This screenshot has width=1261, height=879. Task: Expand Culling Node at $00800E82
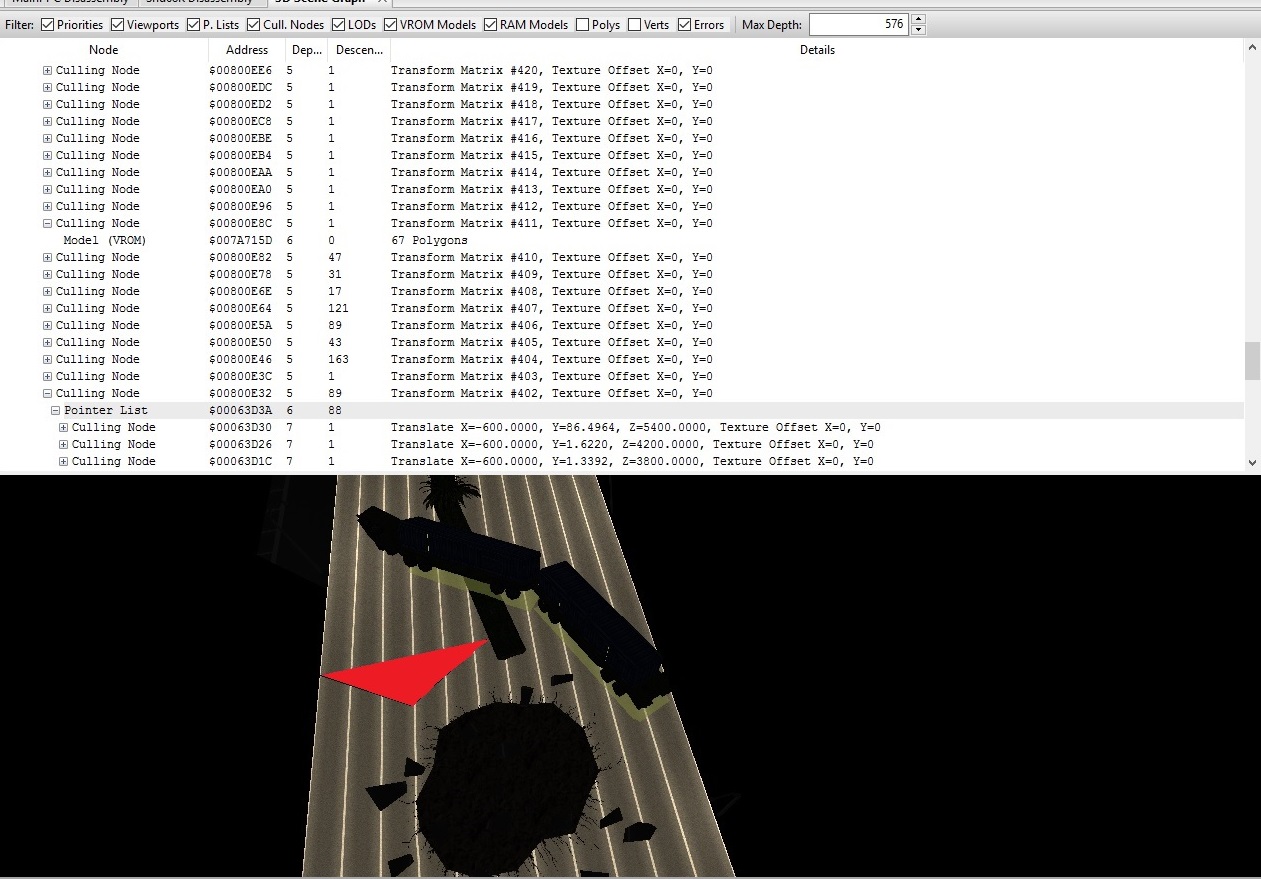tap(47, 258)
